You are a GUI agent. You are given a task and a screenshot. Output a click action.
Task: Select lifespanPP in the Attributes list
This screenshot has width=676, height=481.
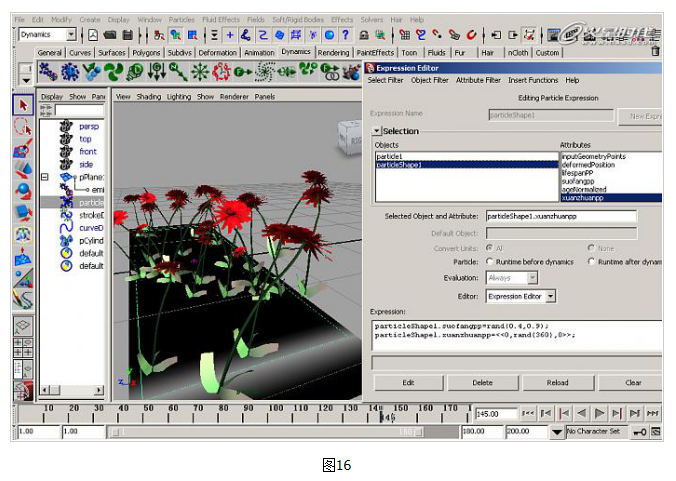pyautogui.click(x=611, y=173)
